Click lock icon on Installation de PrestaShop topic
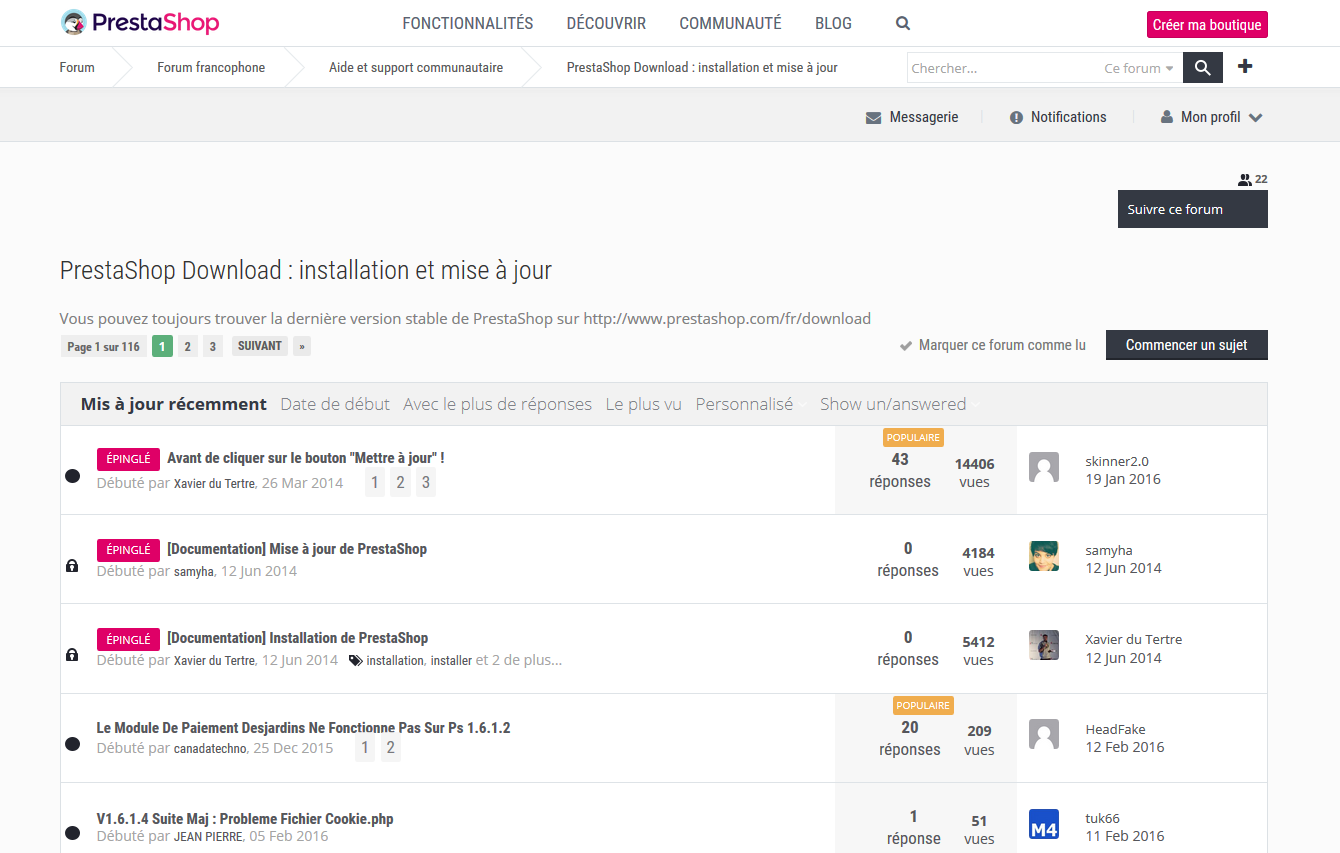 (x=72, y=655)
